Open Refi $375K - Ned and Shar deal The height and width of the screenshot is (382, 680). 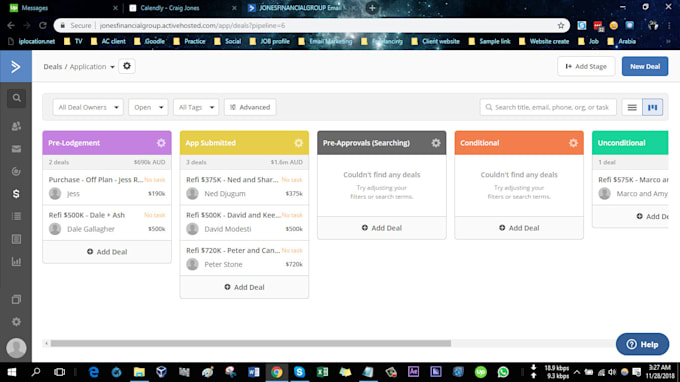pos(244,187)
